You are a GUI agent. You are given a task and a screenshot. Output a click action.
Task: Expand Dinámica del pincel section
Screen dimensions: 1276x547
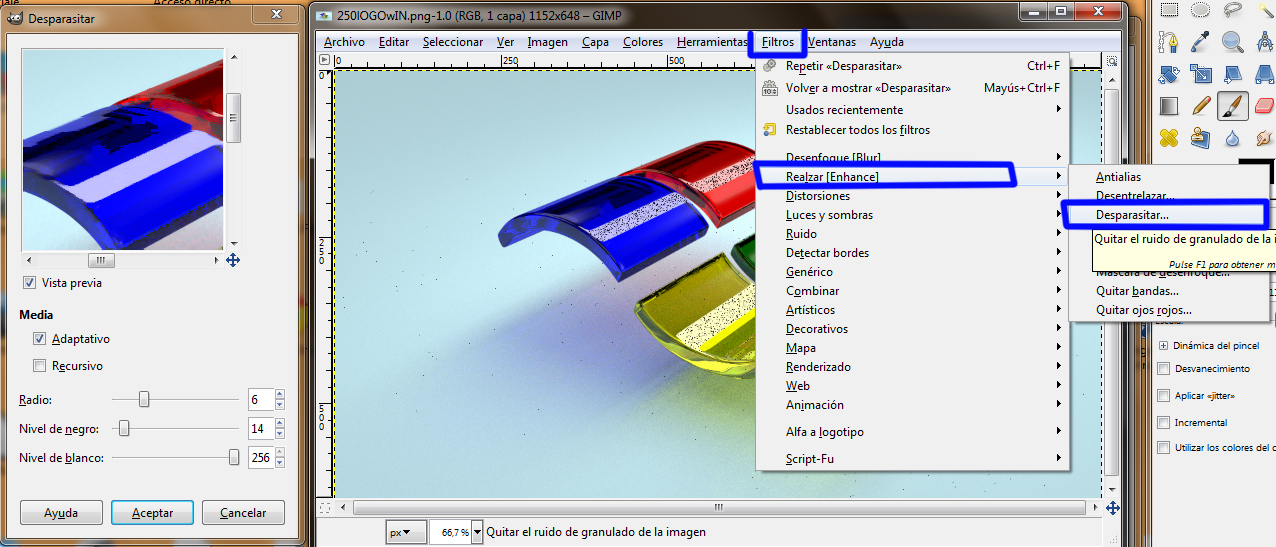[1164, 345]
